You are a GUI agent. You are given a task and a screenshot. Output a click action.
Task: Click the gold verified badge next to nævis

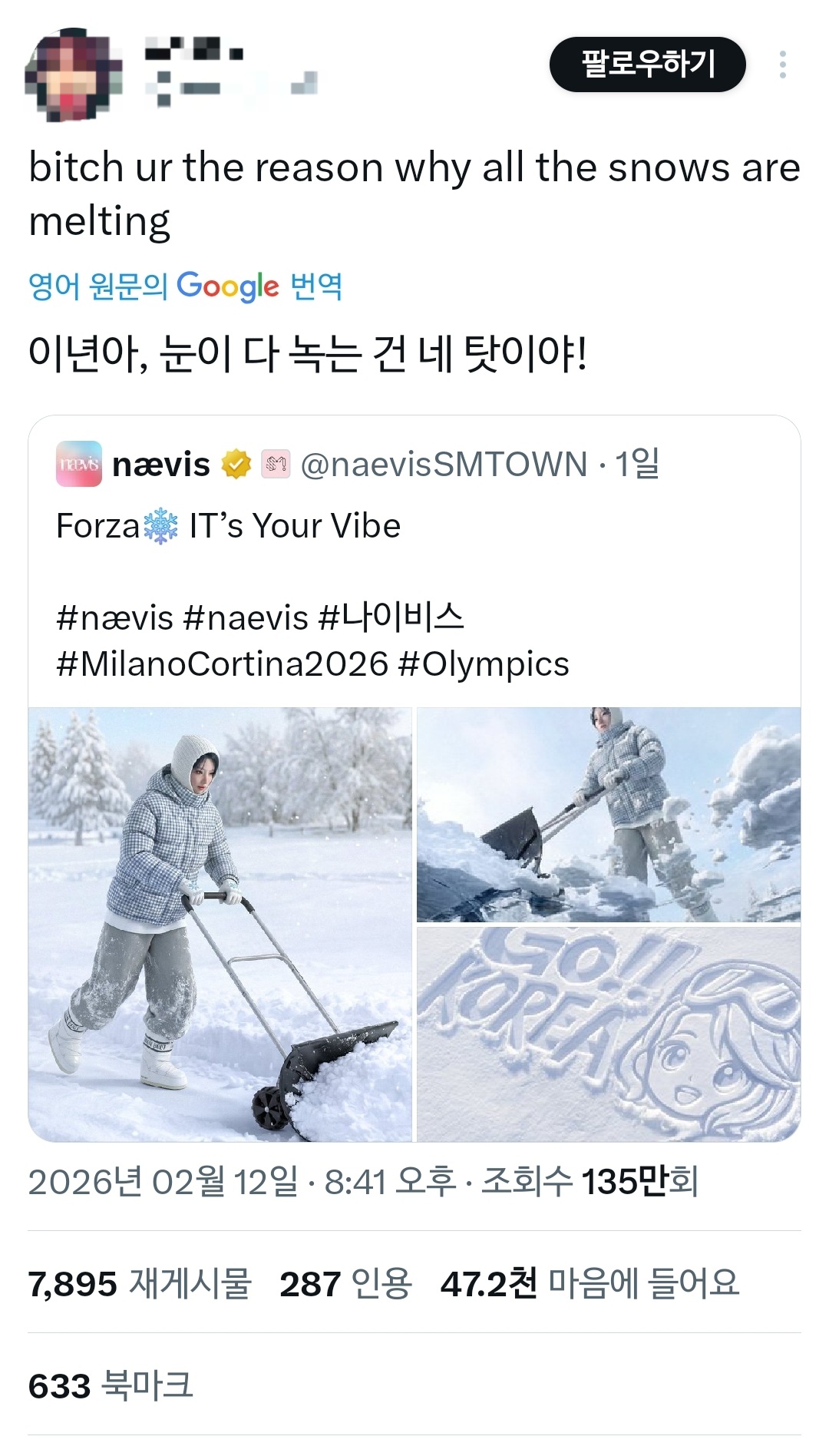tap(236, 464)
